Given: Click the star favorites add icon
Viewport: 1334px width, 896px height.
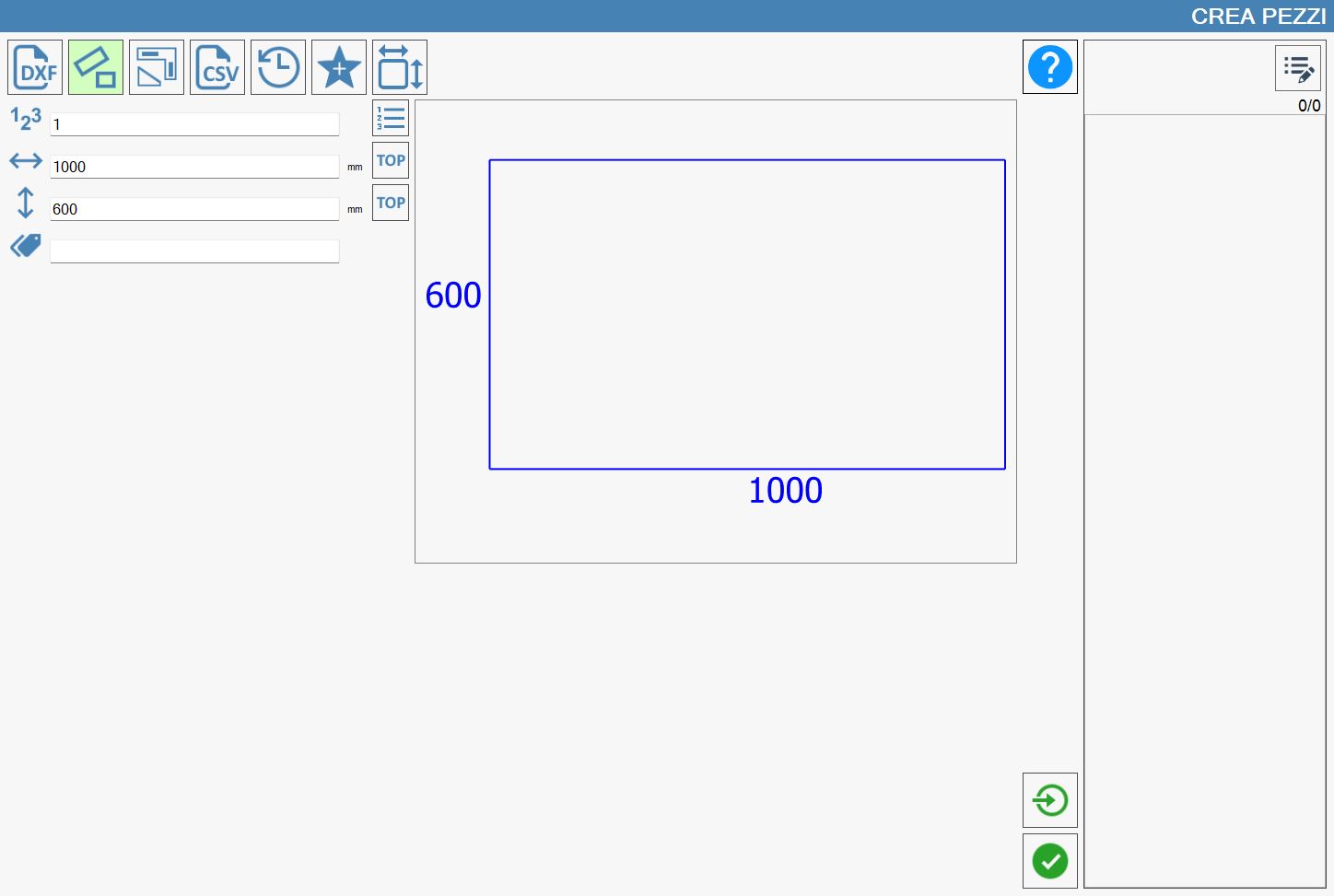Looking at the screenshot, I should pyautogui.click(x=339, y=67).
